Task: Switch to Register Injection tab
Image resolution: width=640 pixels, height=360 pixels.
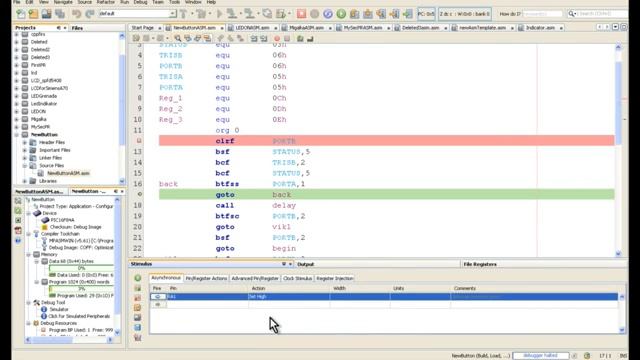Action: (335, 278)
